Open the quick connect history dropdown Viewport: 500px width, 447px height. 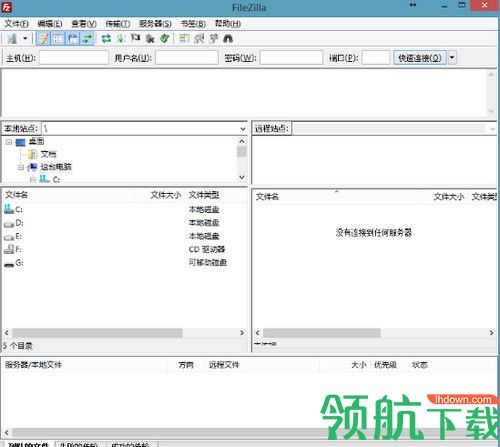pos(452,58)
